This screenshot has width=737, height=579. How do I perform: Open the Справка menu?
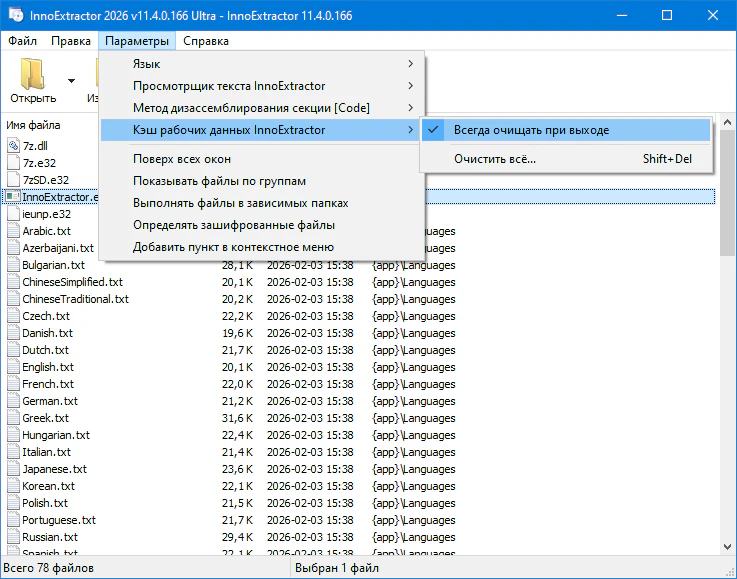click(206, 41)
